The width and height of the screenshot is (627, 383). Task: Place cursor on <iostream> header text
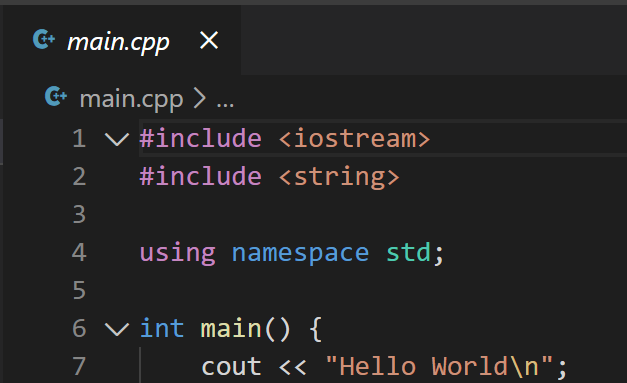click(x=354, y=138)
